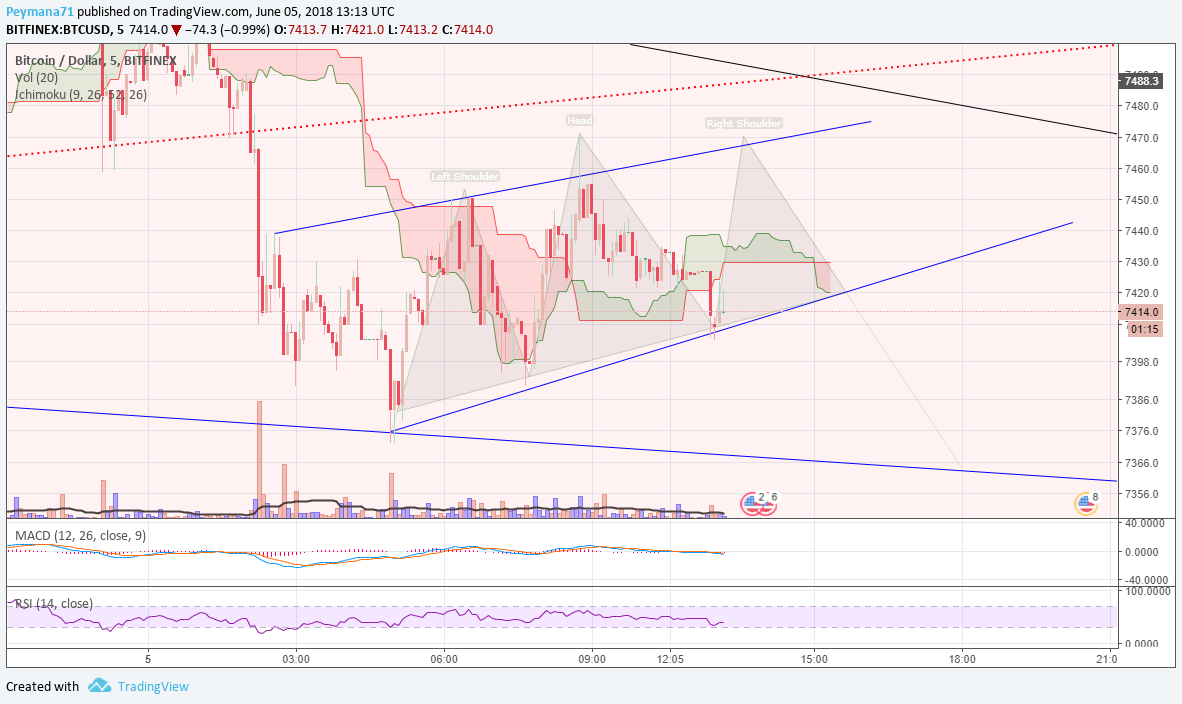Click the red down-triangle price change icon
The image size is (1182, 704).
pyautogui.click(x=176, y=30)
